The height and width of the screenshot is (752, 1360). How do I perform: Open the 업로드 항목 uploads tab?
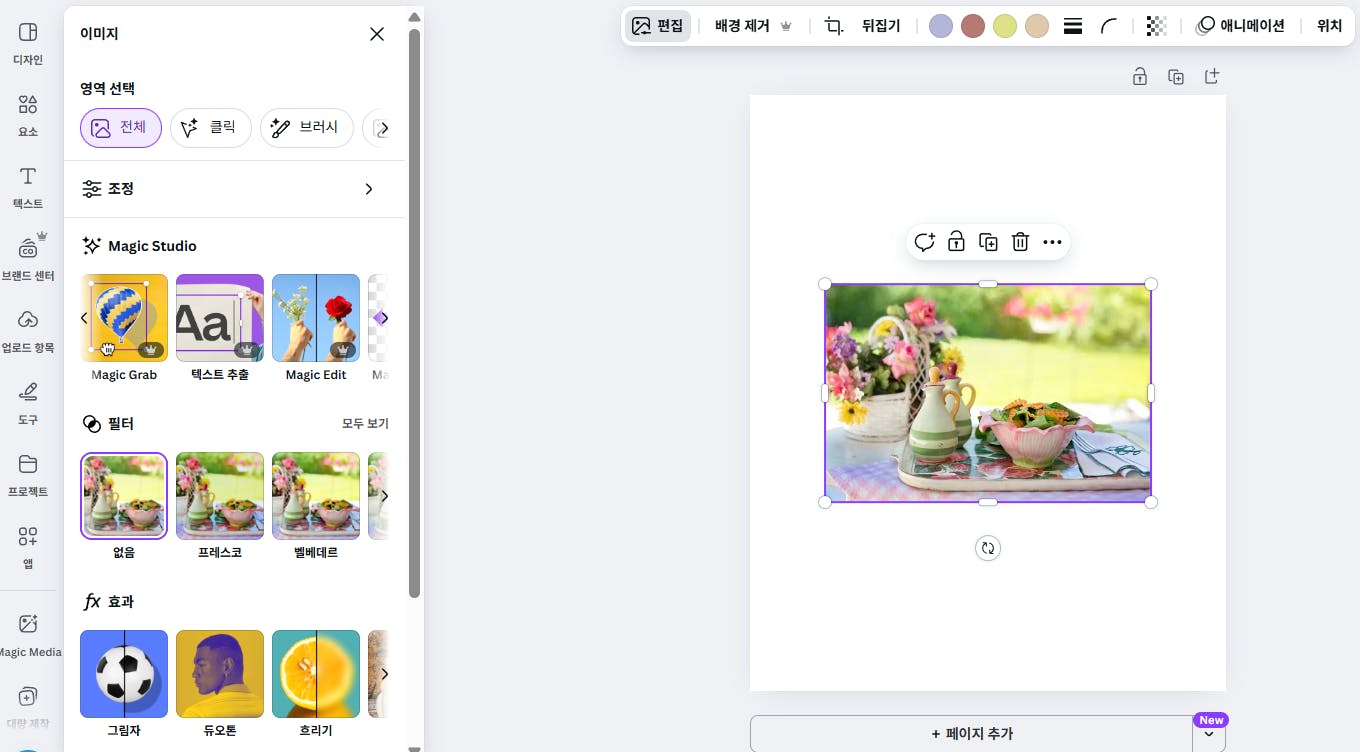point(28,332)
